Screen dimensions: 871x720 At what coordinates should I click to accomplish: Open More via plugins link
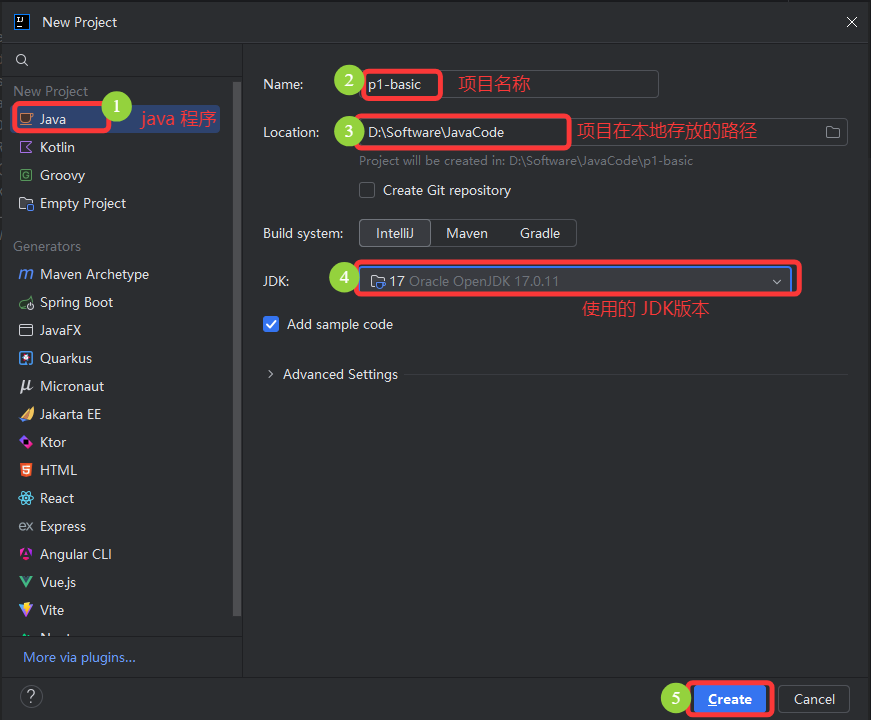coord(79,658)
